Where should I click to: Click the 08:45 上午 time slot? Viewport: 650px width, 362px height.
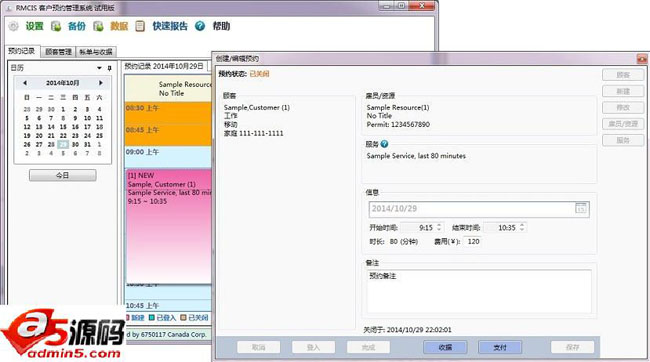168,135
